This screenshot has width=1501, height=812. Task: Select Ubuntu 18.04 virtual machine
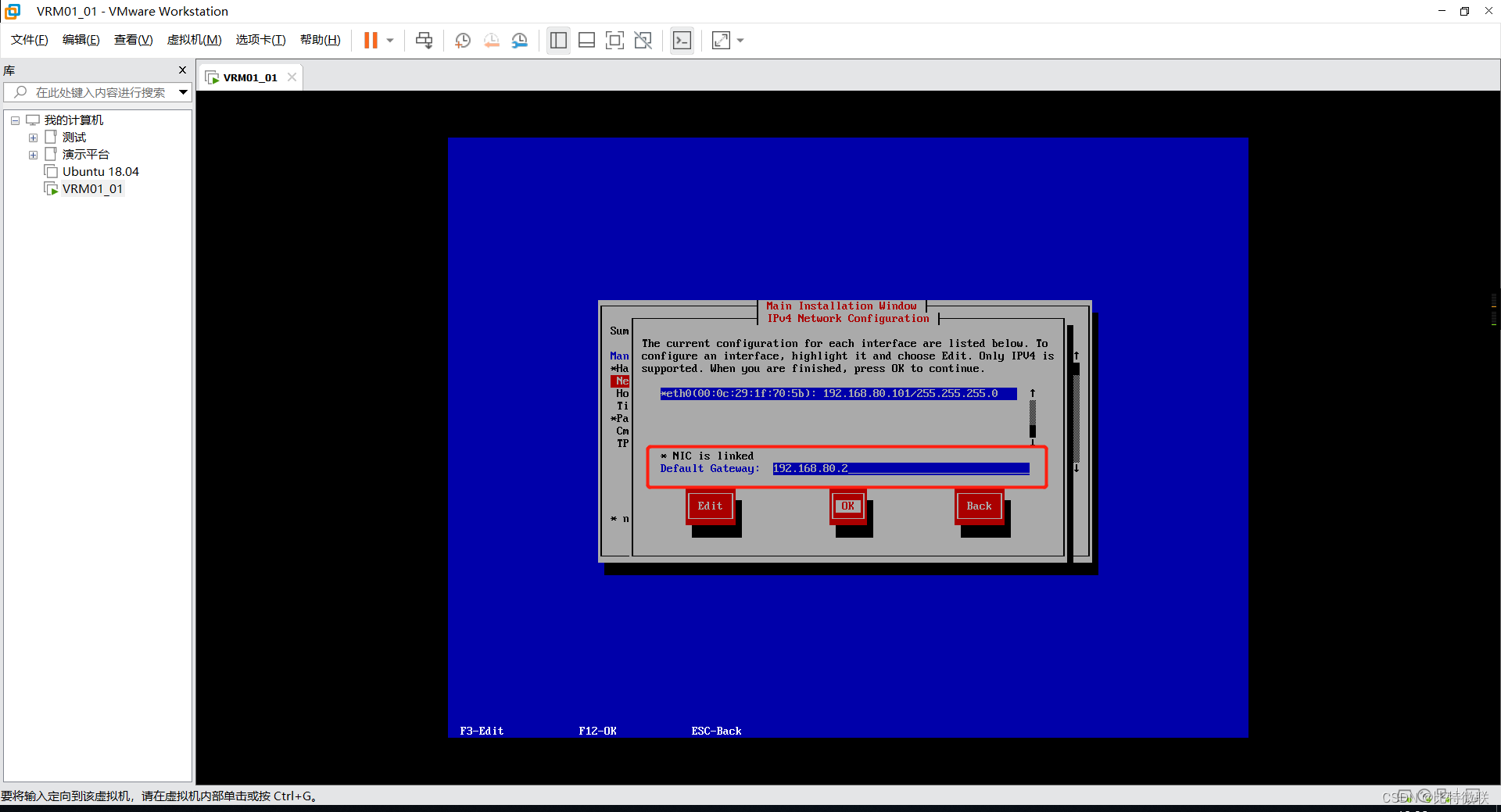[101, 172]
